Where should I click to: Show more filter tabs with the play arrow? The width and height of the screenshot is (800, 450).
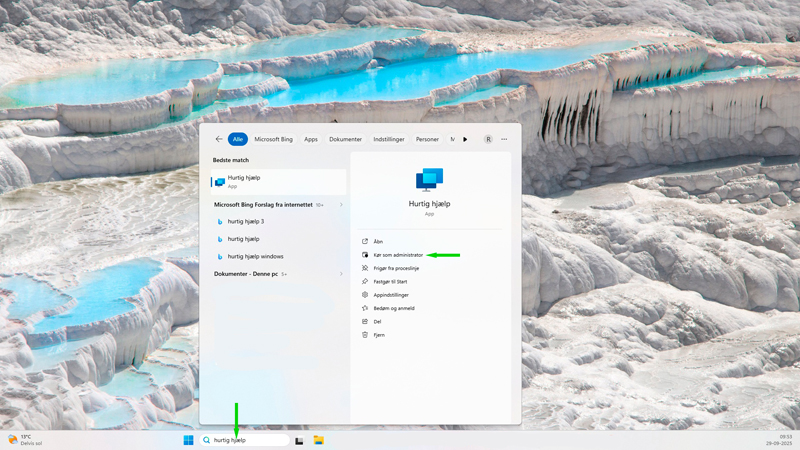[x=465, y=139]
